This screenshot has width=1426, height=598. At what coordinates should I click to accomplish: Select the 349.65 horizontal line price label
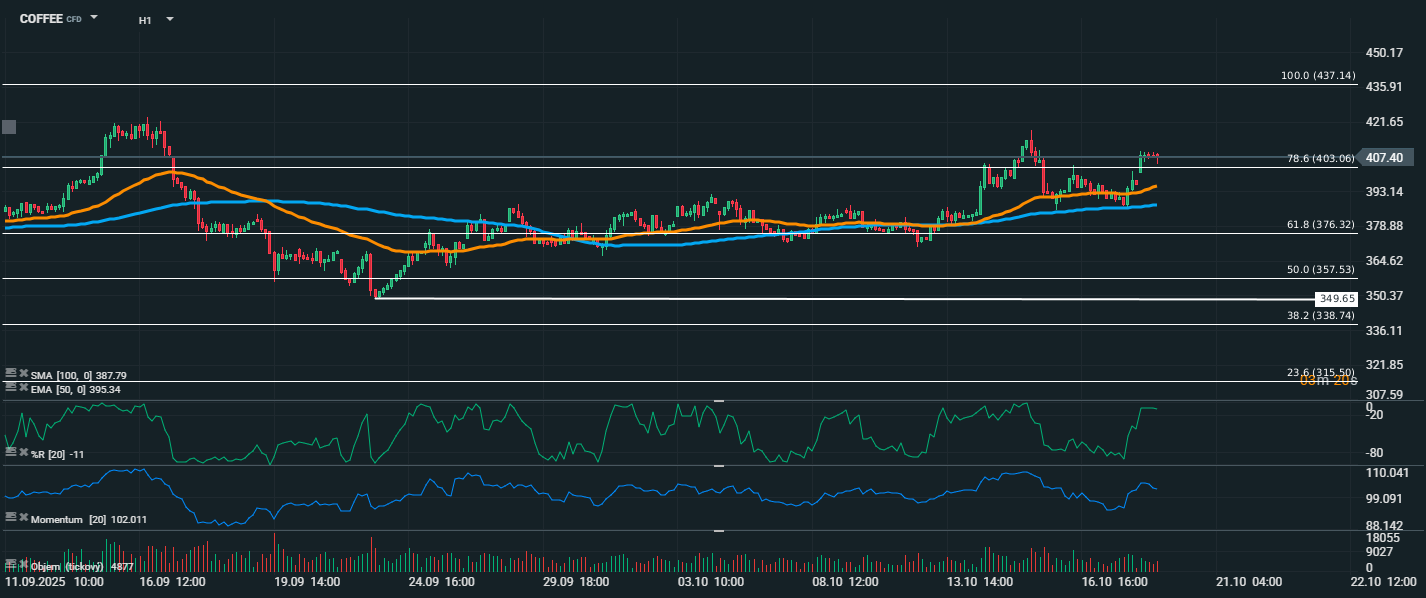point(1336,298)
